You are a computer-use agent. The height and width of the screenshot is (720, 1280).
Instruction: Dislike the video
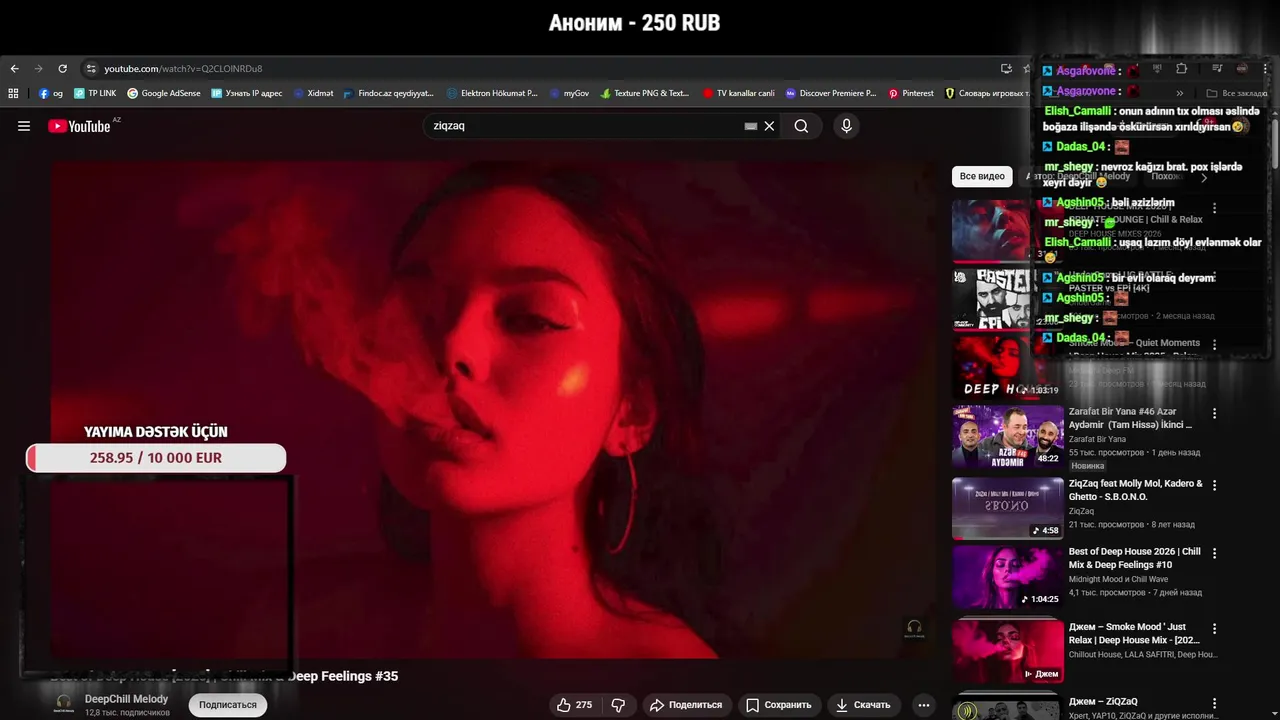click(618, 705)
